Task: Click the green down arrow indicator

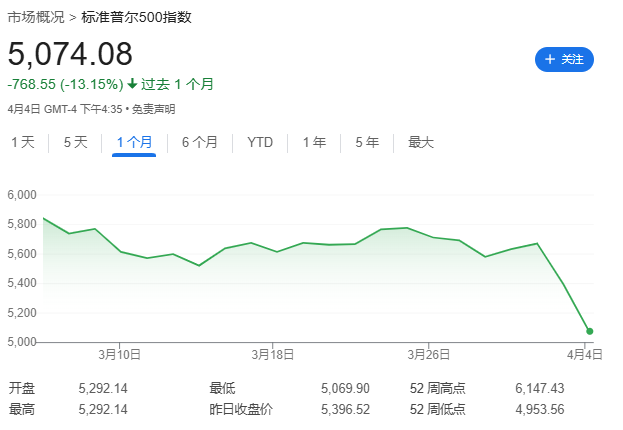Action: 132,84
